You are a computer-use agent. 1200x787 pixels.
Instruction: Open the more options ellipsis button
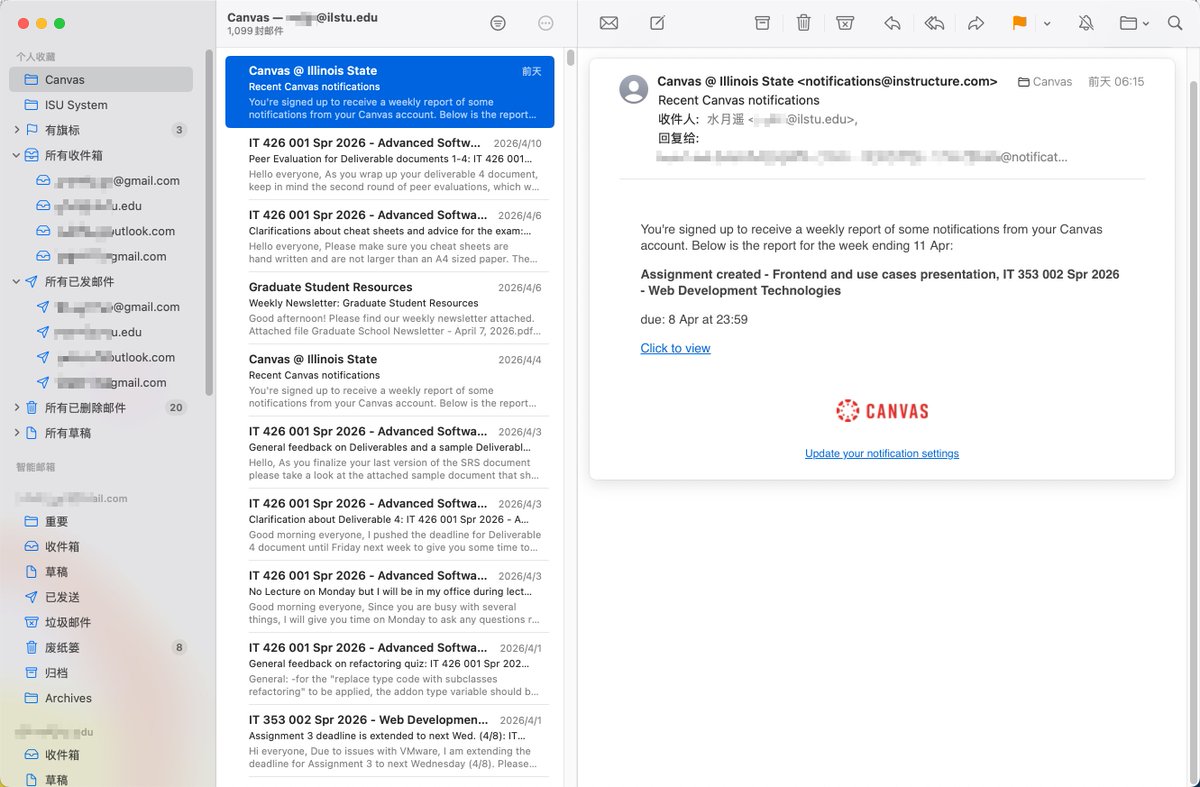click(545, 23)
